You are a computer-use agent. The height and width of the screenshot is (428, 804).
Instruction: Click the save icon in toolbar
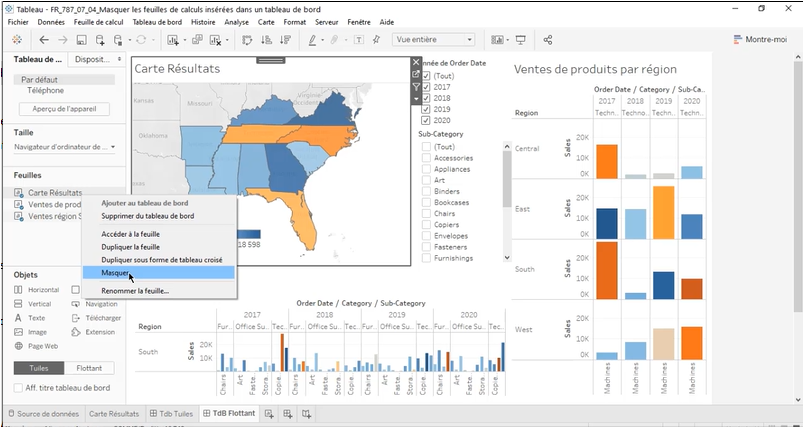81,40
